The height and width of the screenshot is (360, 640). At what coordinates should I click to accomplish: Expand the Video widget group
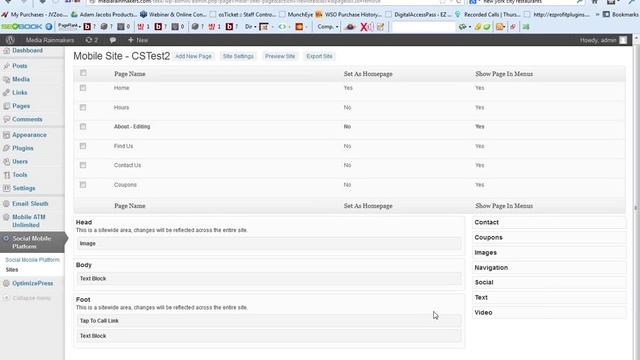(549, 313)
